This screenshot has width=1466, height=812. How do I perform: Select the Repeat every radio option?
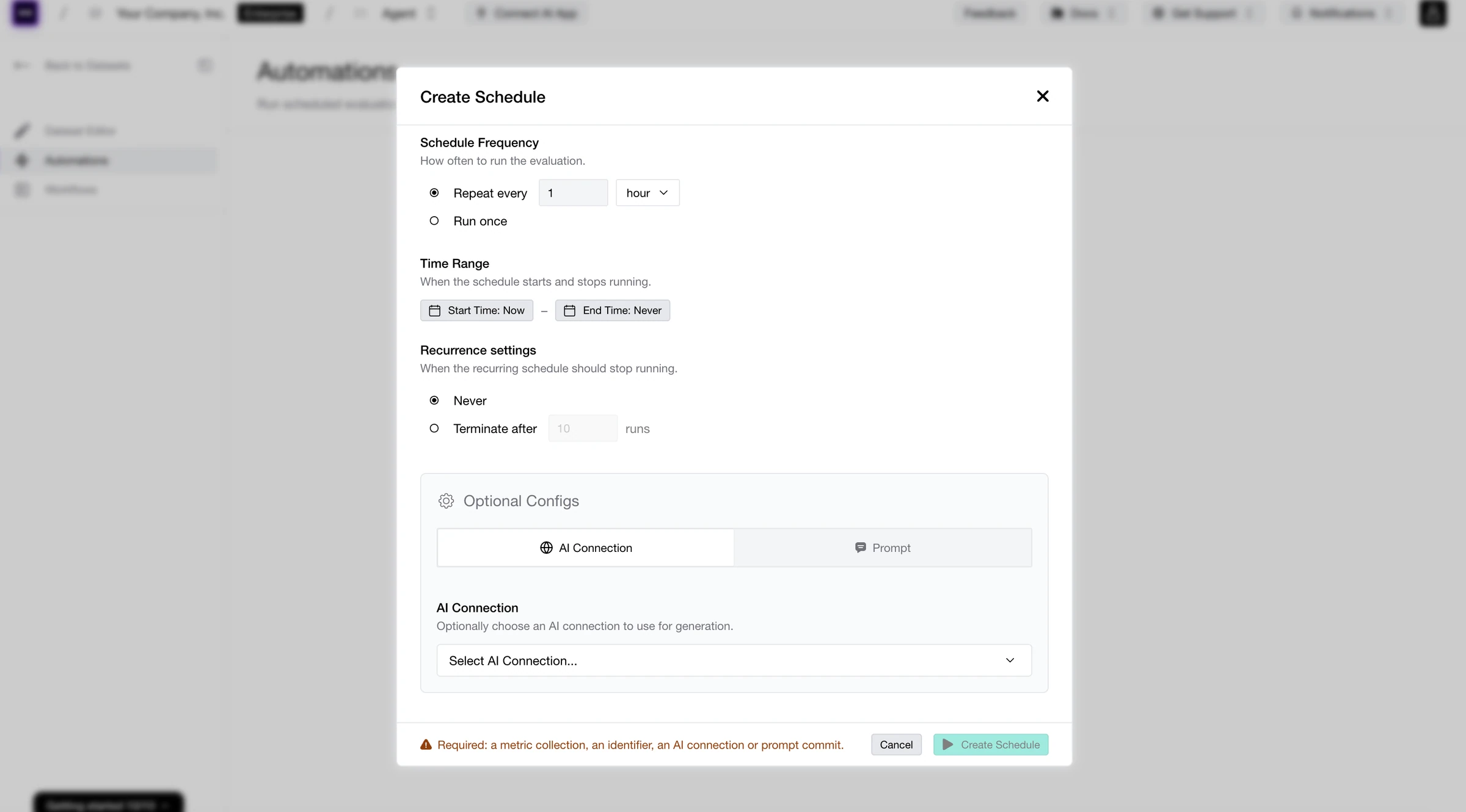coord(434,193)
